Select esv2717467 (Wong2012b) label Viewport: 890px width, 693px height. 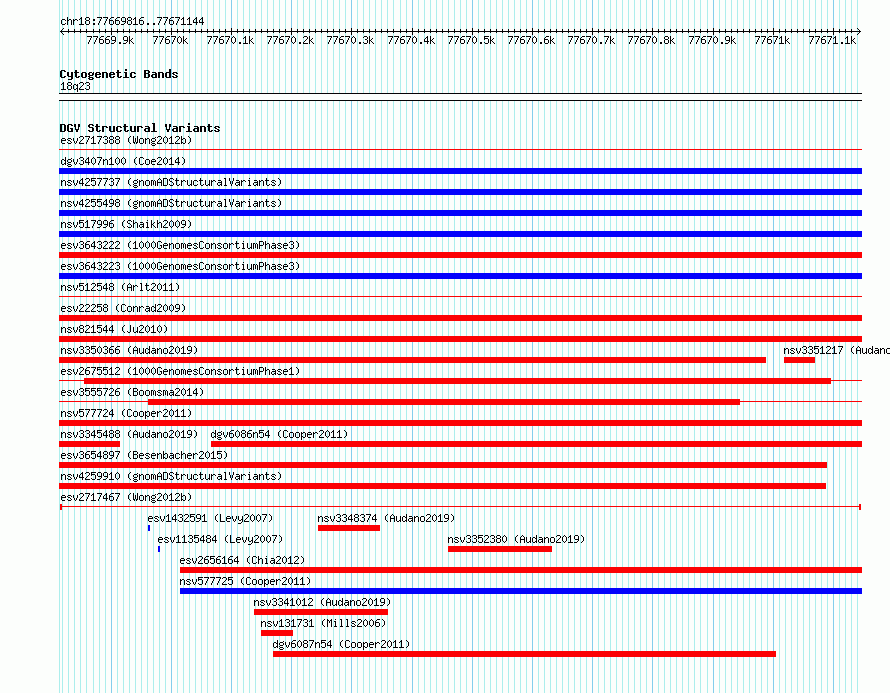[126, 497]
